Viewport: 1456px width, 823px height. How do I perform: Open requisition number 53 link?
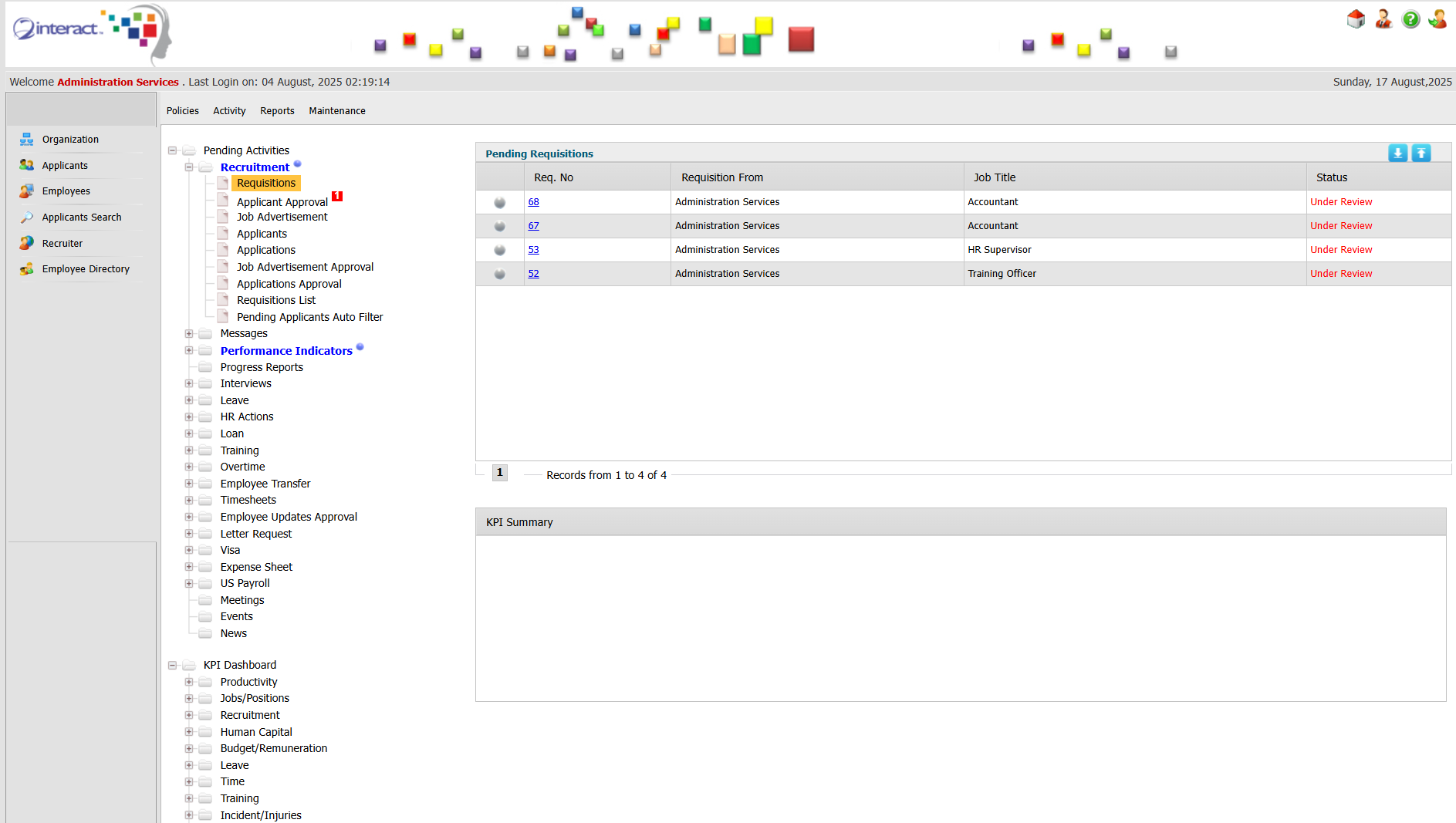(534, 250)
